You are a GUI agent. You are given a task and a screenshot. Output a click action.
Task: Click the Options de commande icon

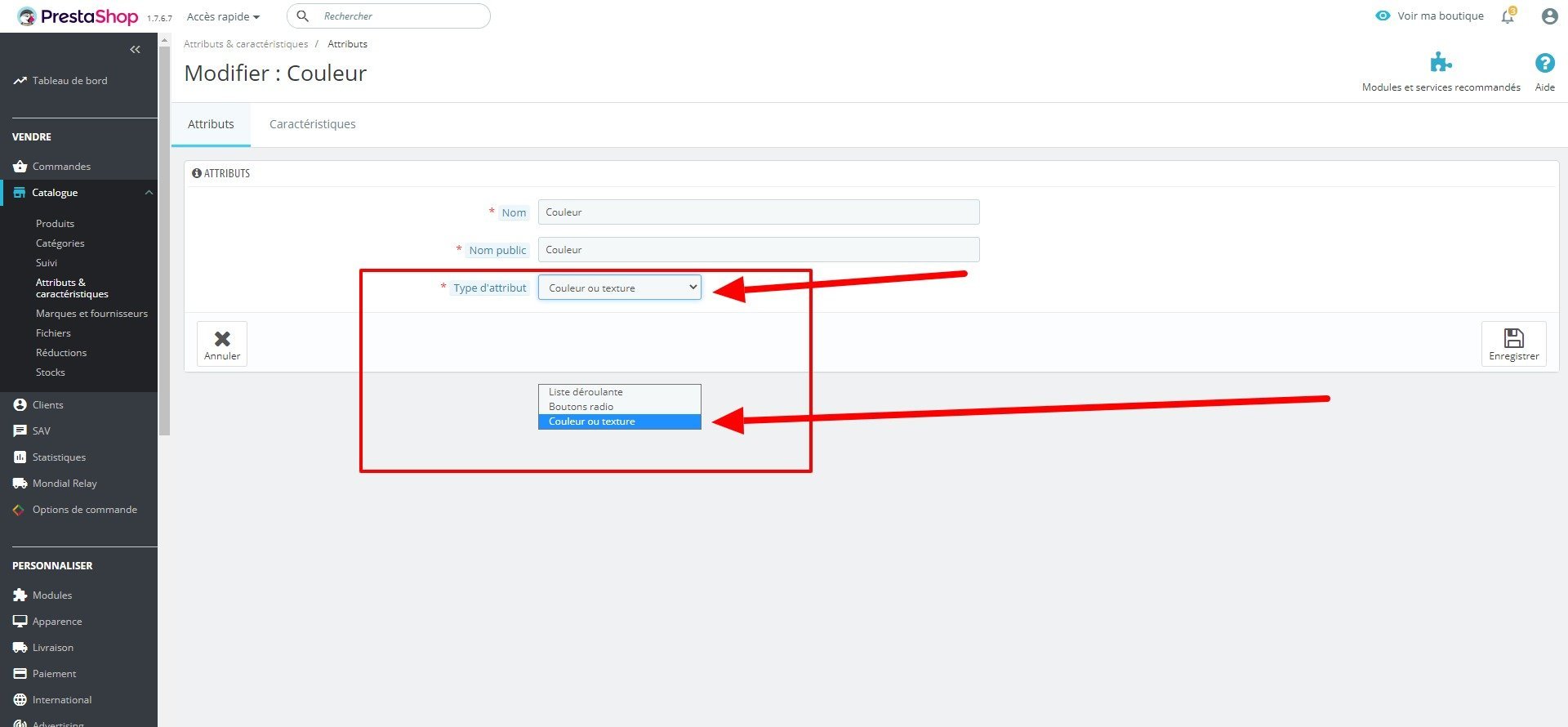click(x=19, y=510)
